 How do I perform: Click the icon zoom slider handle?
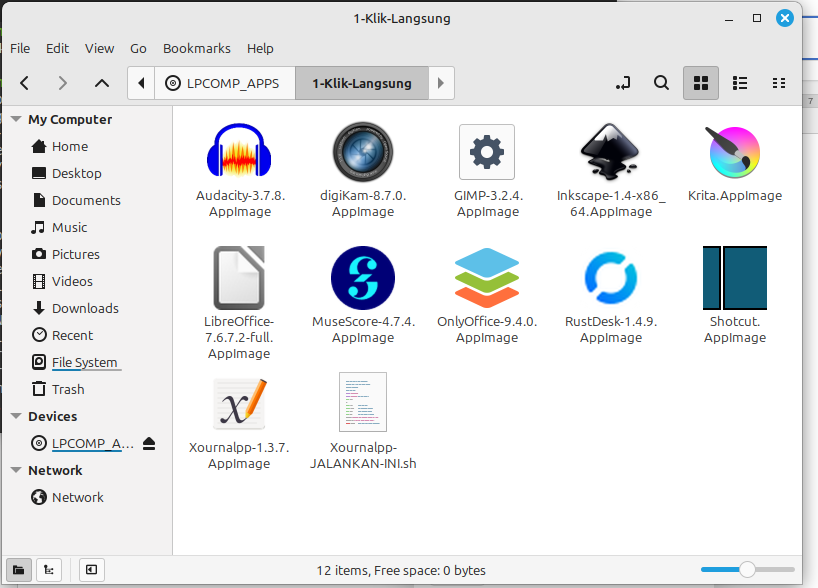pyautogui.click(x=747, y=570)
